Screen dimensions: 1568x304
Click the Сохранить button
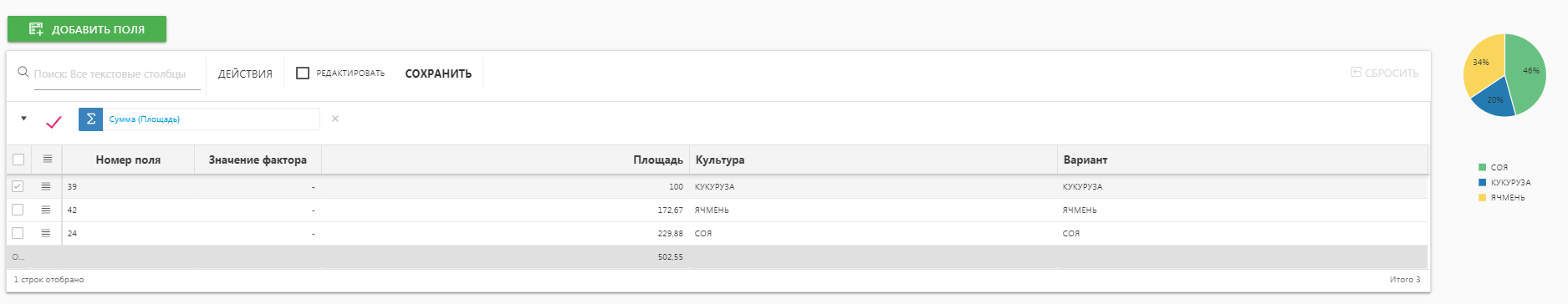(438, 73)
